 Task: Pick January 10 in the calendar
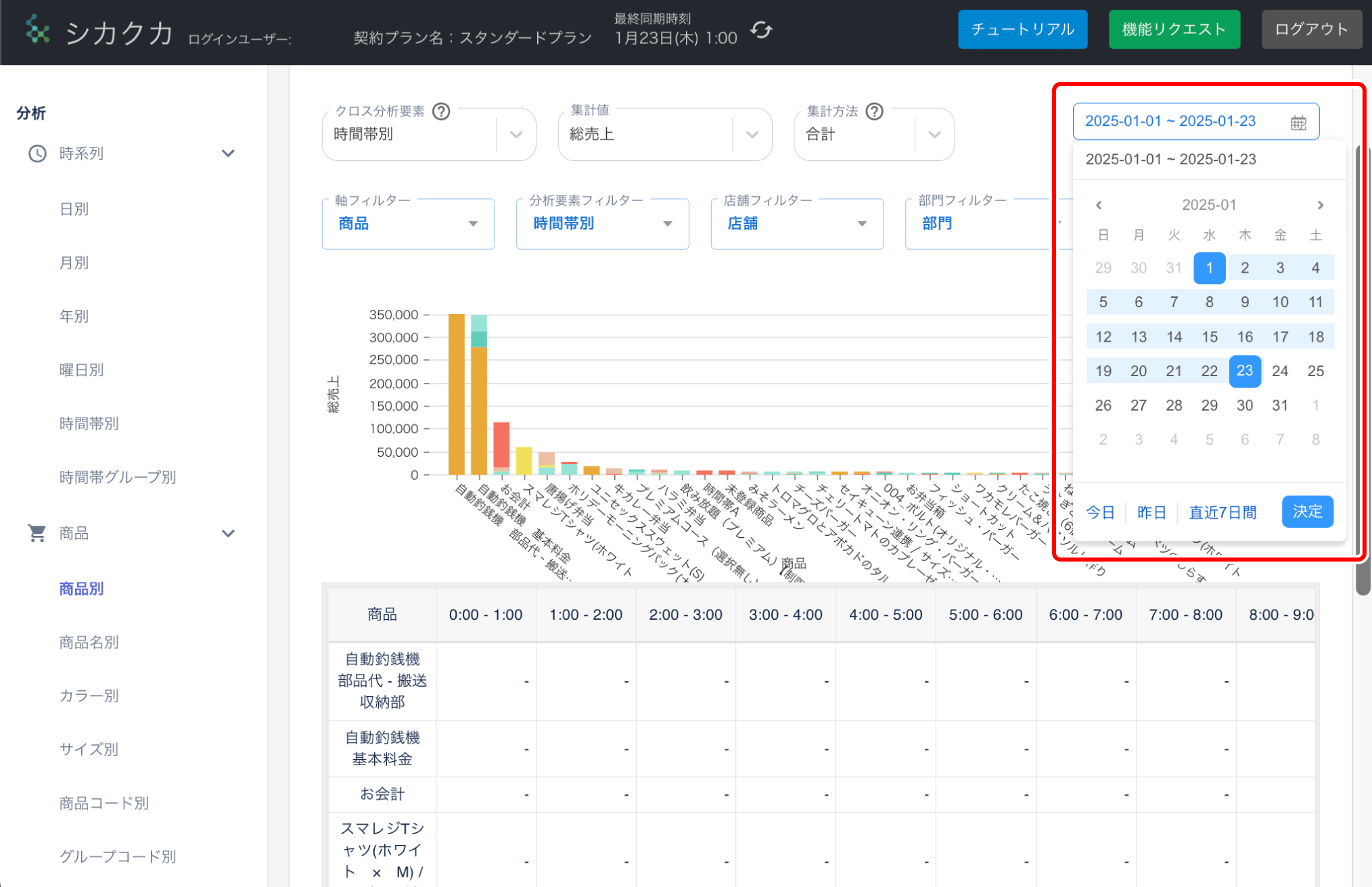coord(1279,302)
